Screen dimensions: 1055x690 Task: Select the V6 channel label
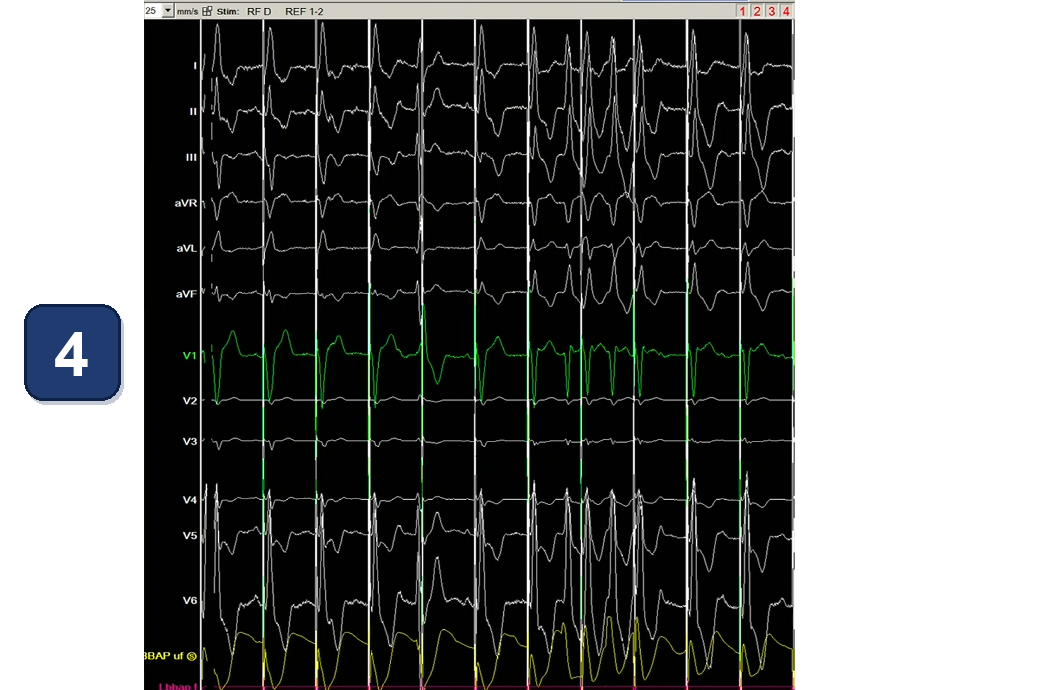point(190,601)
